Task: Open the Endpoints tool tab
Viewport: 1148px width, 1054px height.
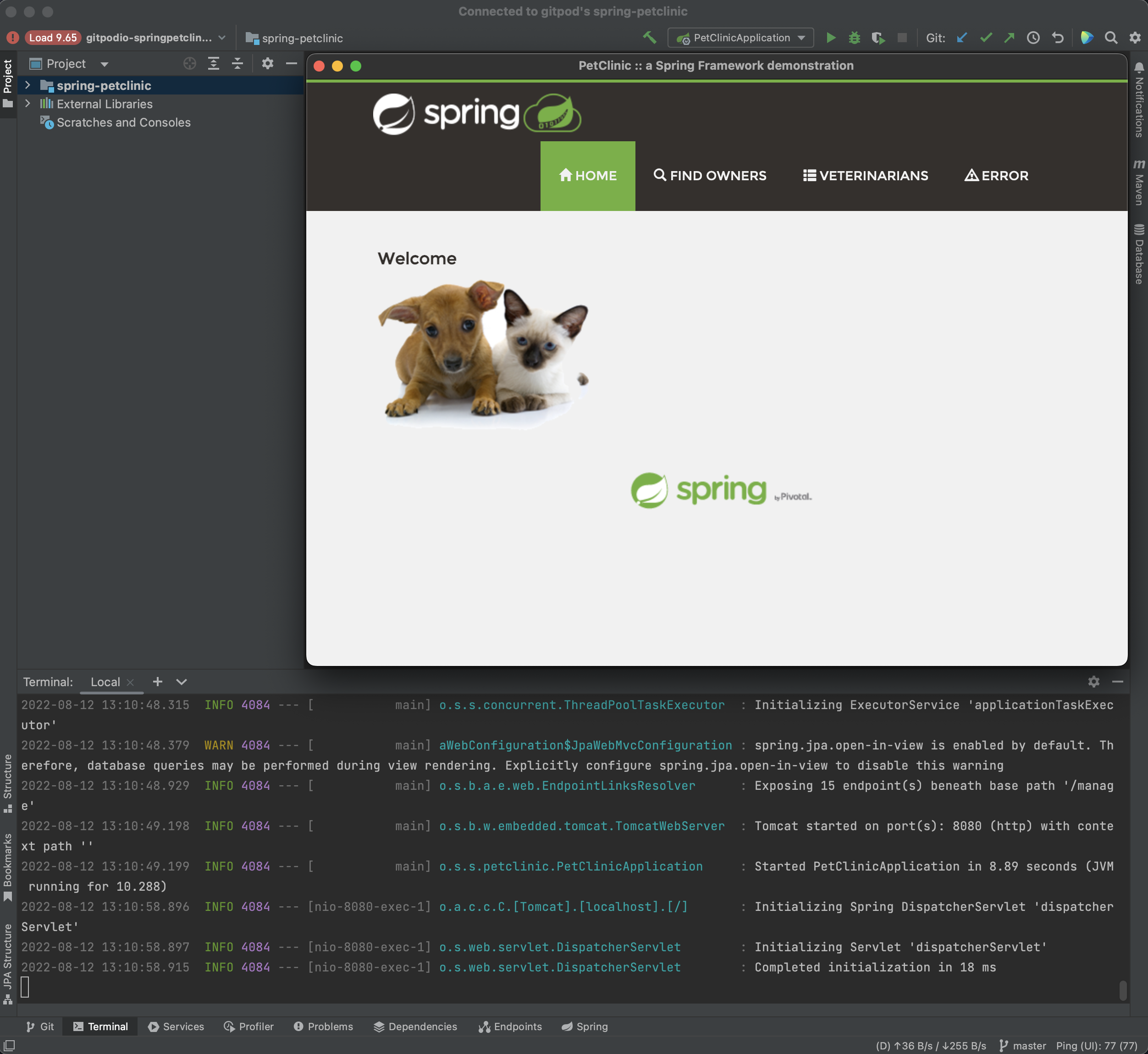Action: (510, 1026)
